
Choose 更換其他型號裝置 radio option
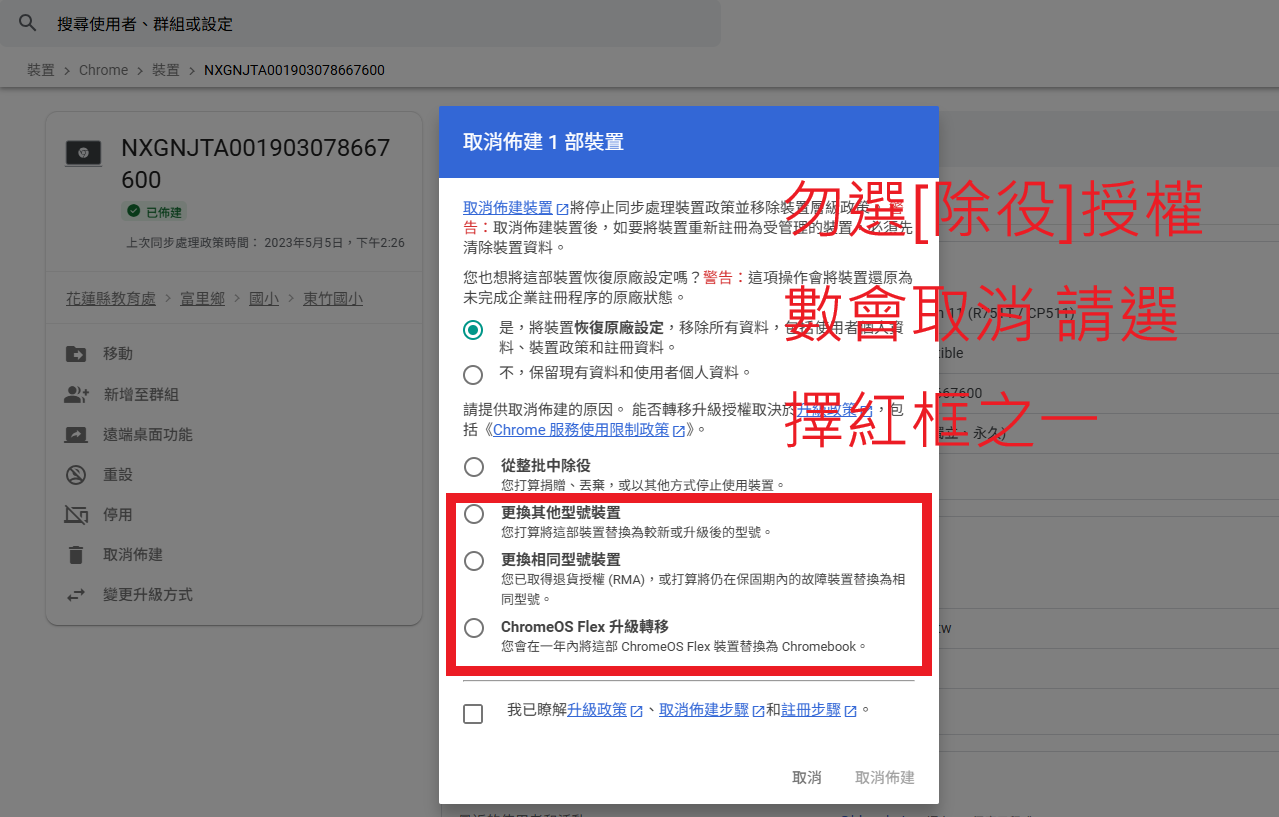473,514
